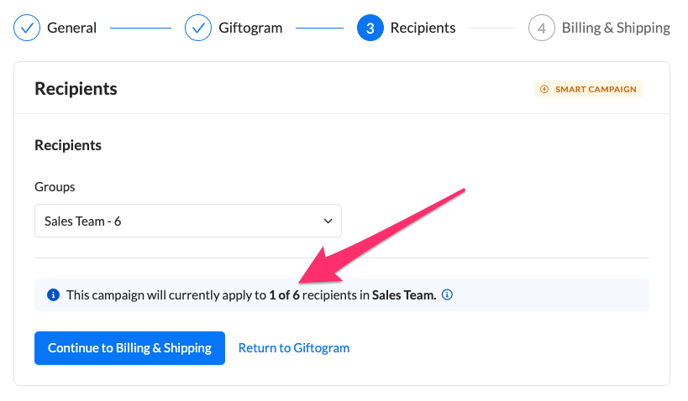Click the step 3 number circle
688x401 pixels.
tap(370, 28)
